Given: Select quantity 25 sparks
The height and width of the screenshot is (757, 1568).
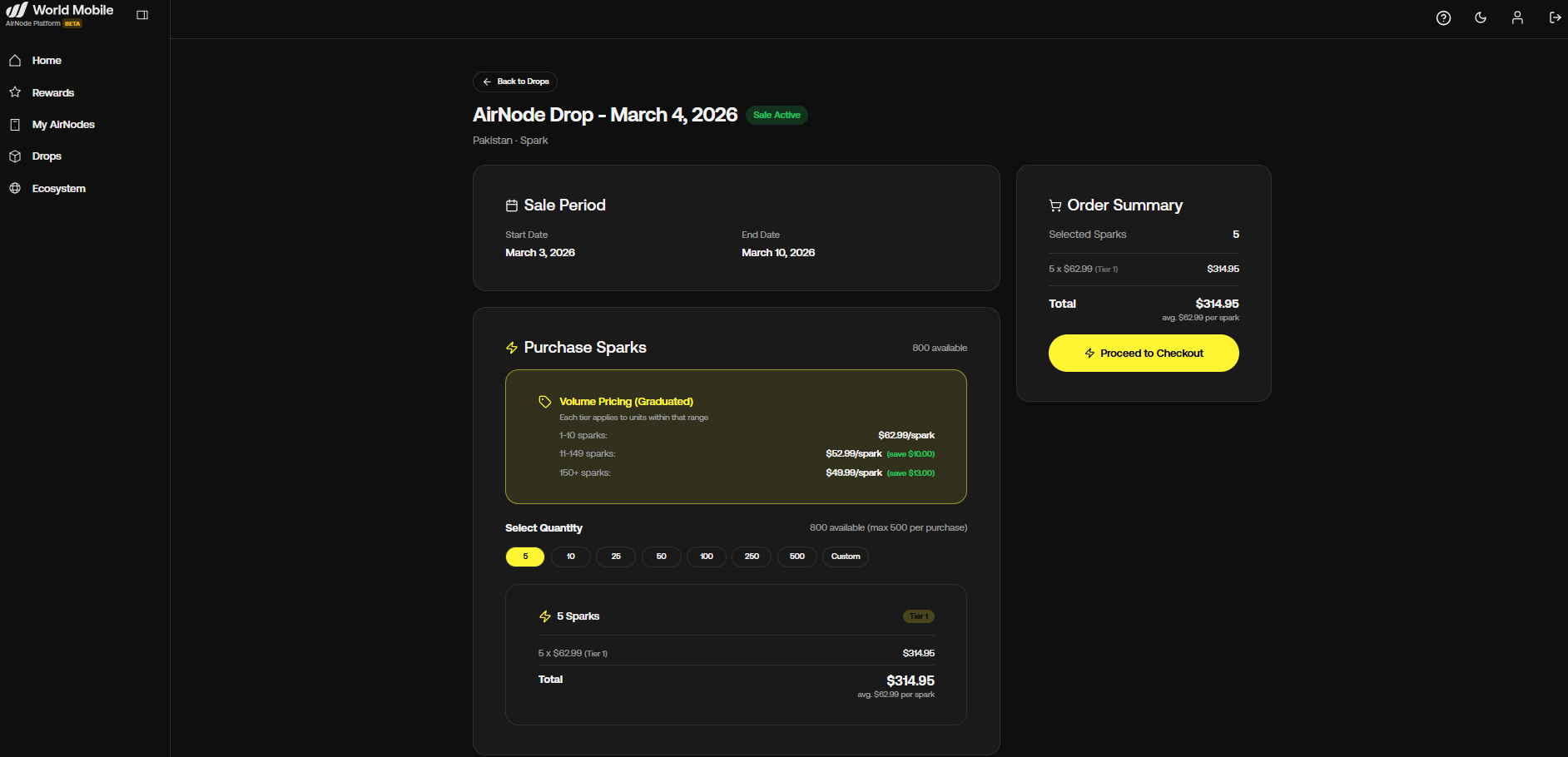Looking at the screenshot, I should tap(616, 557).
